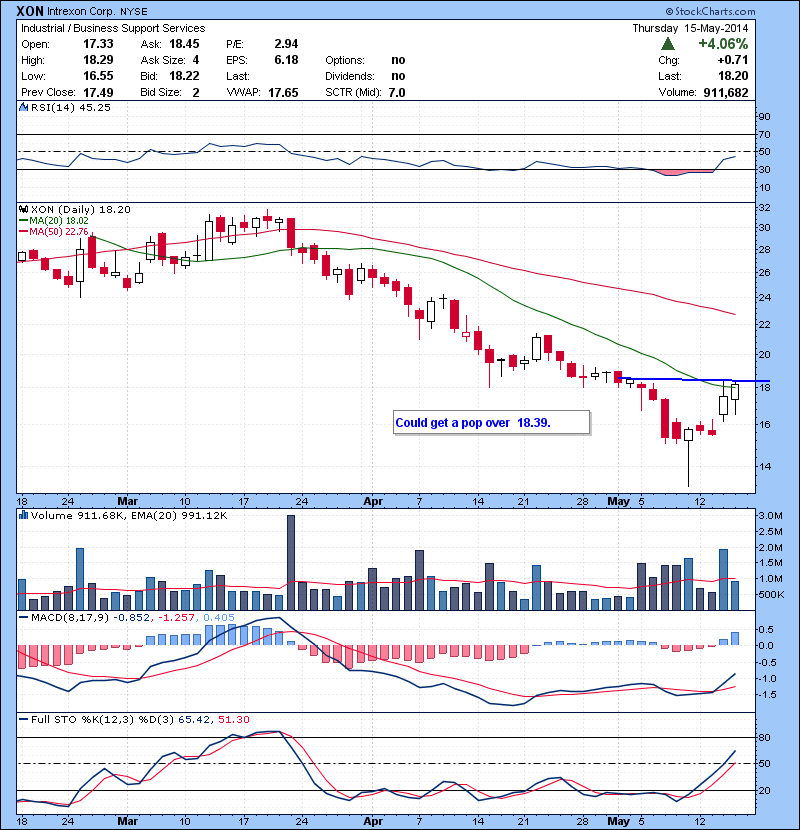Click the Bid price 18.22
The height and width of the screenshot is (830, 800).
184,76
